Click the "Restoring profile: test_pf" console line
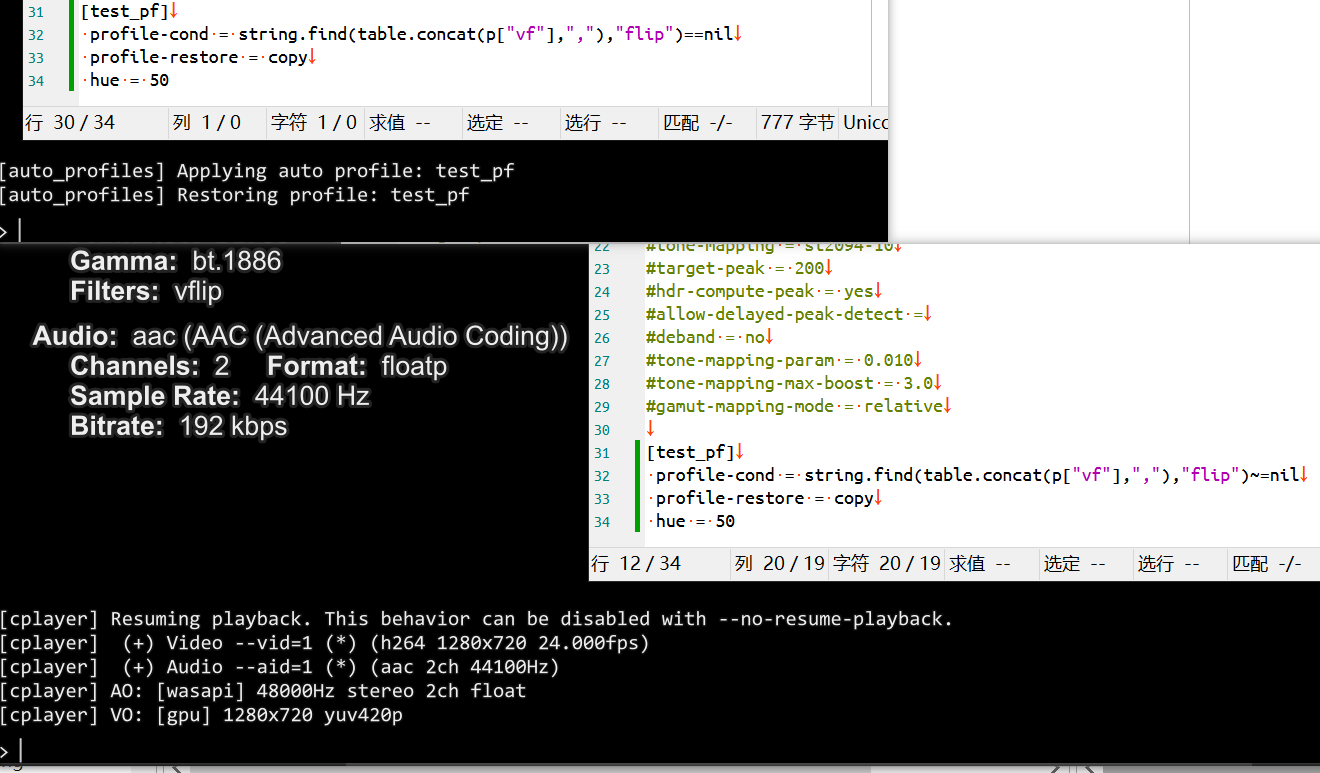The image size is (1320, 773). [x=234, y=195]
